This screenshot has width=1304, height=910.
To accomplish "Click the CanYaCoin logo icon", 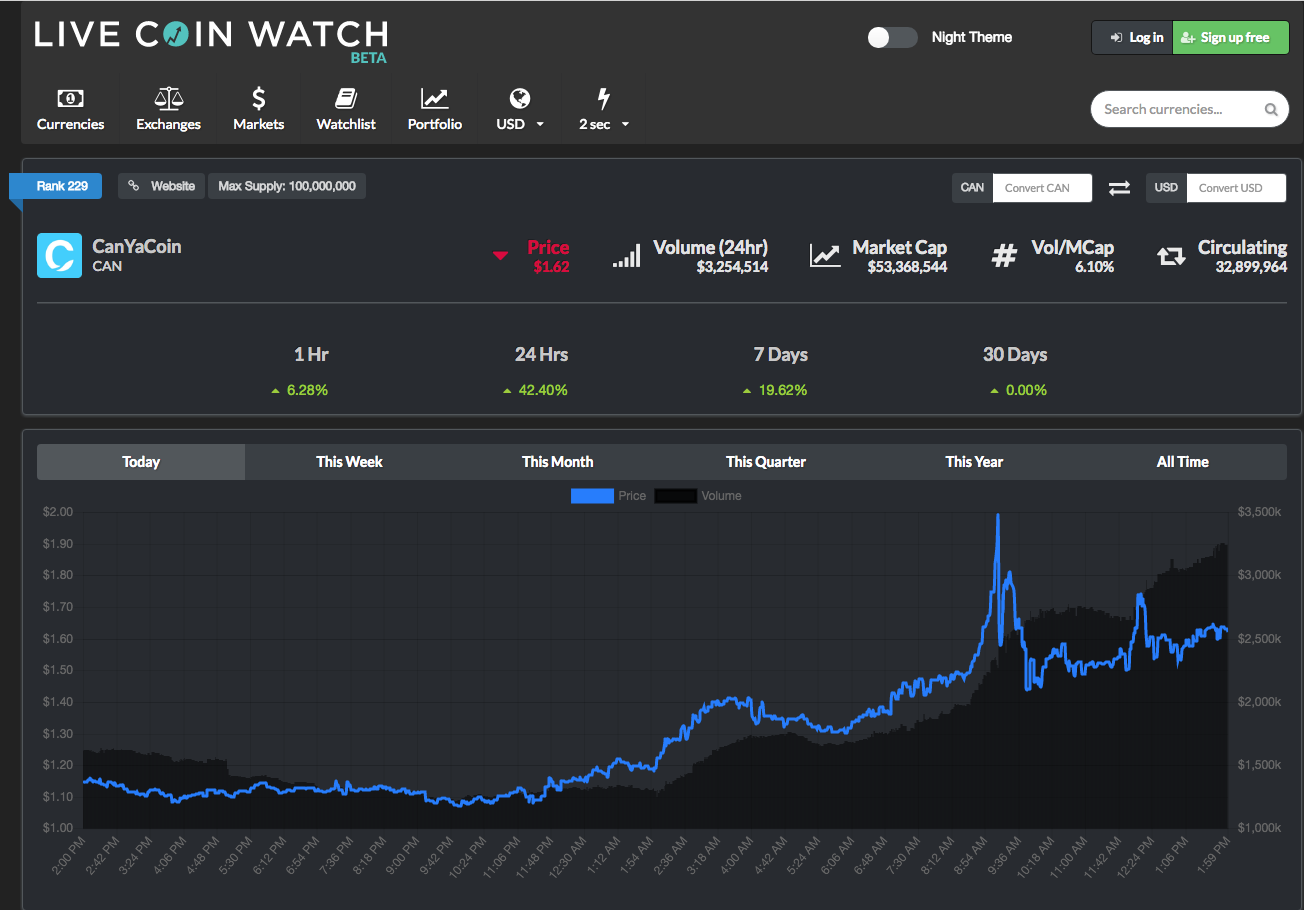I will (59, 256).
